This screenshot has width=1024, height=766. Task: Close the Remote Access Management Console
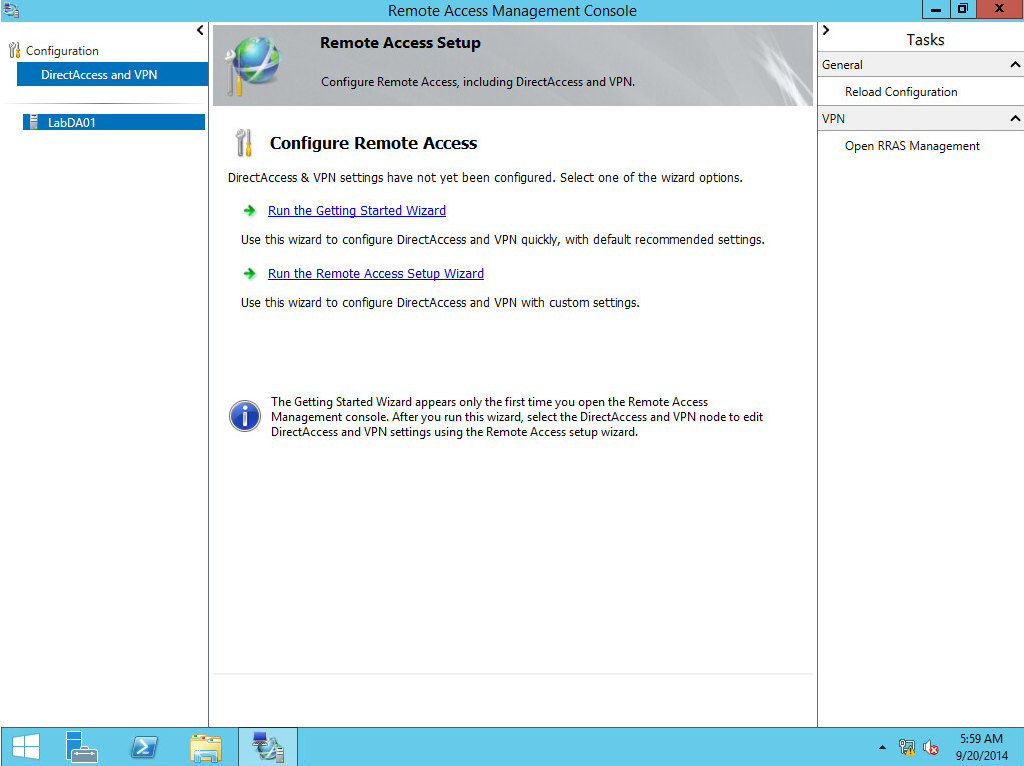point(1000,9)
